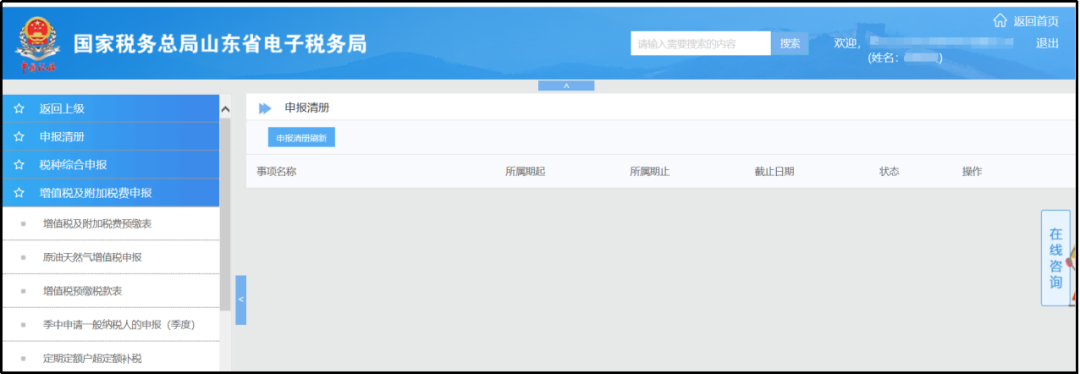The image size is (1080, 374).
Task: Open 增值税及附加税费预缴表 item
Action: [x=110, y=224]
